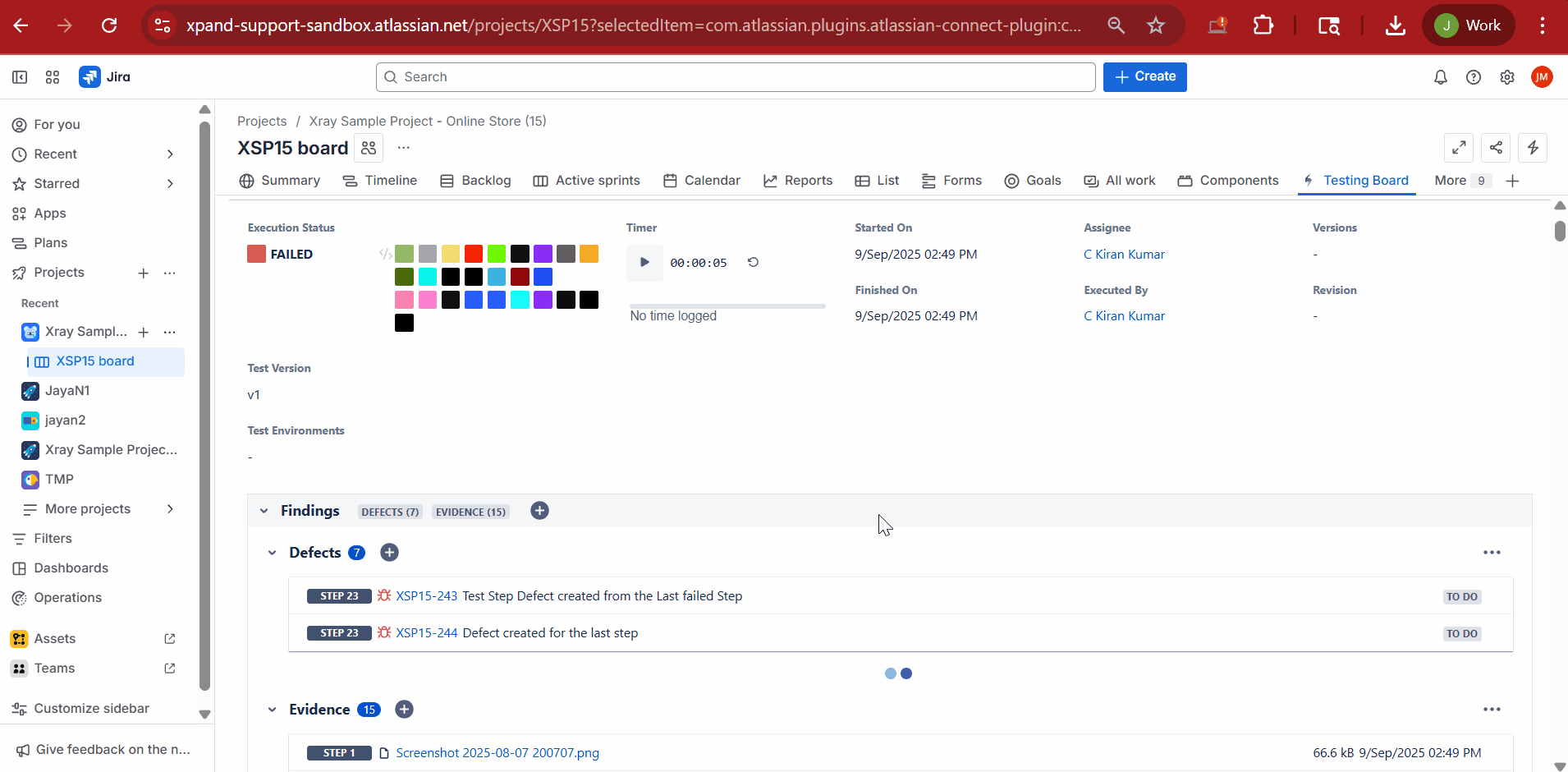Add evidence using the plus icon
The width and height of the screenshot is (1568, 772).
coord(404,710)
